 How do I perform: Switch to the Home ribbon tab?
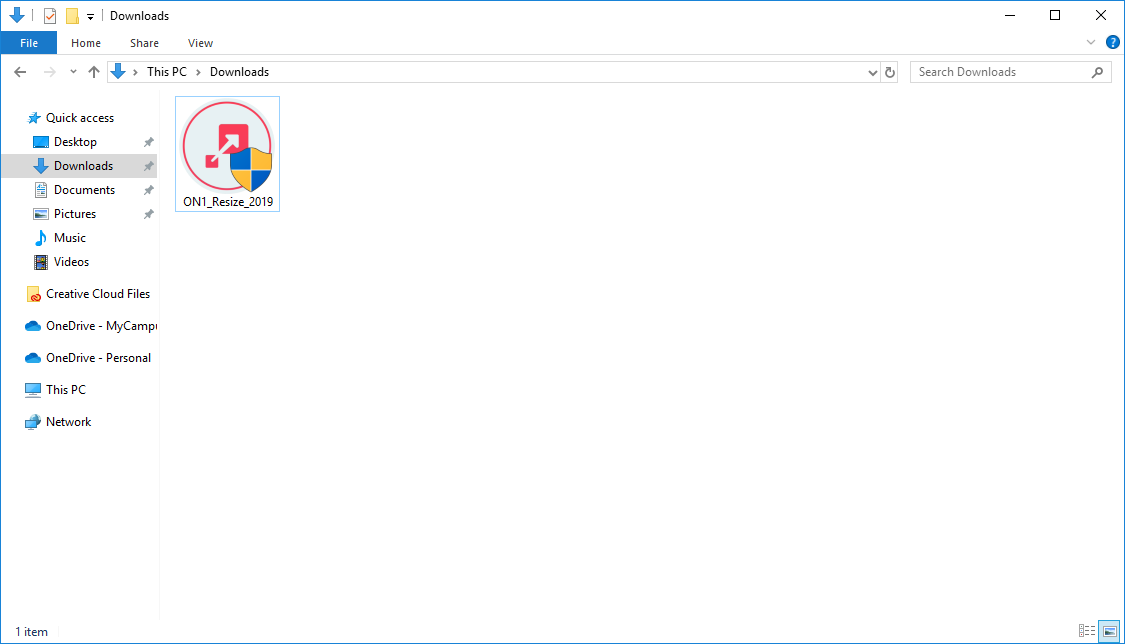pos(86,43)
